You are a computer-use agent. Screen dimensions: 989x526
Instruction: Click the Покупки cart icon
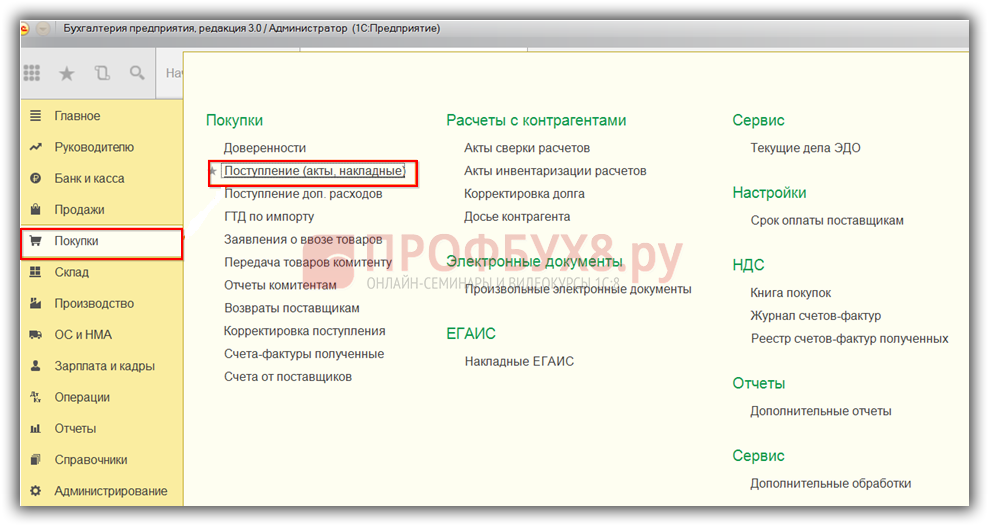pyautogui.click(x=36, y=241)
